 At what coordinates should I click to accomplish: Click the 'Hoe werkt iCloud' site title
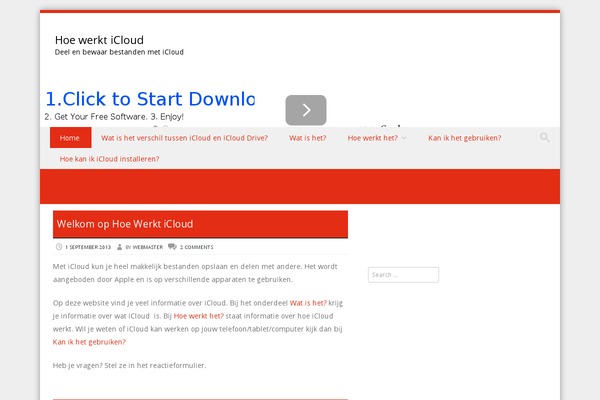[99, 40]
